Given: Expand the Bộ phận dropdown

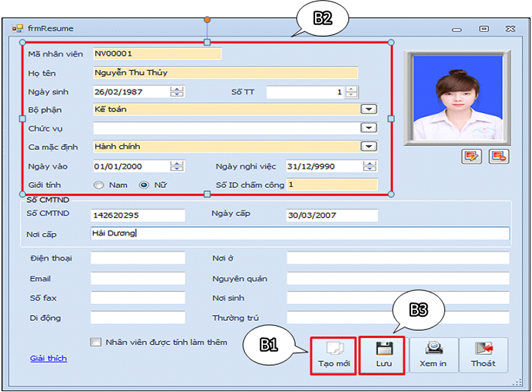Looking at the screenshot, I should tap(369, 109).
